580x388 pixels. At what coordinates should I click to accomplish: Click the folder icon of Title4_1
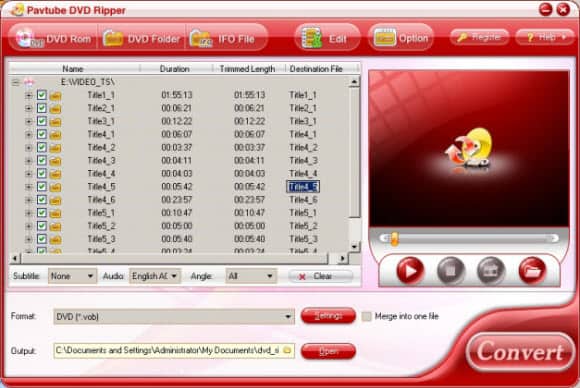tap(55, 135)
